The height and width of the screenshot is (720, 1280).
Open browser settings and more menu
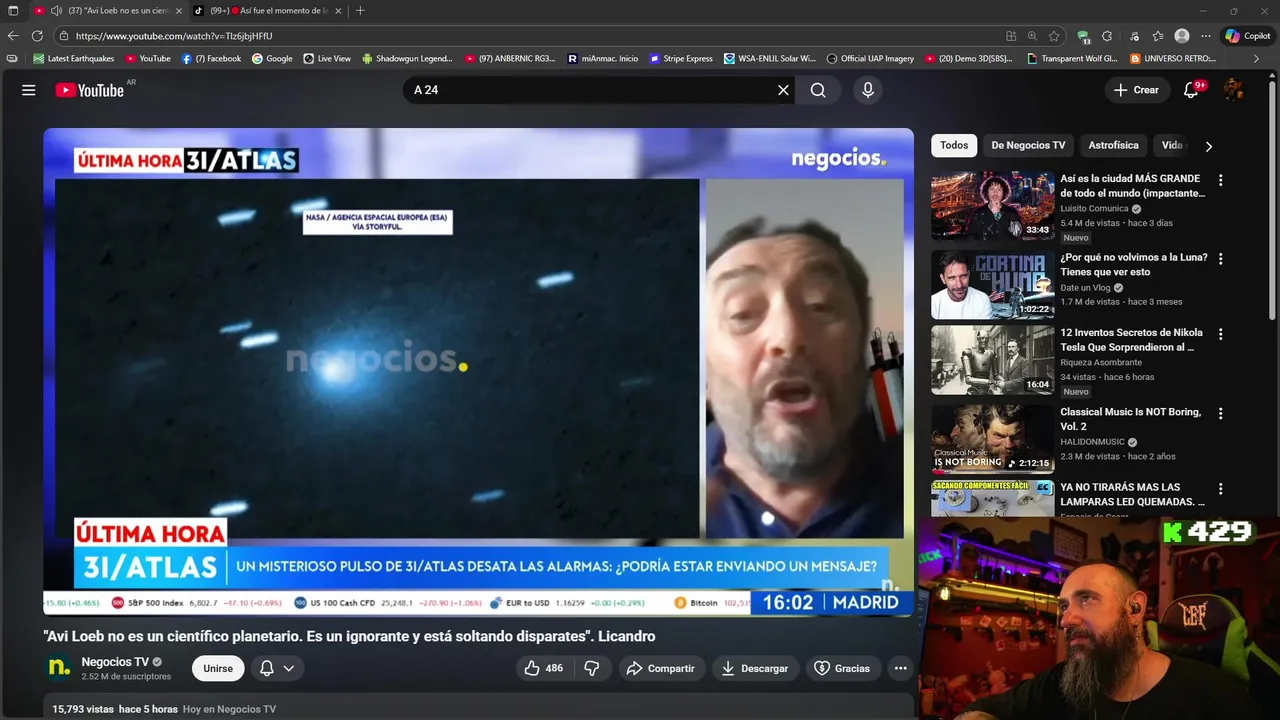(x=1206, y=36)
